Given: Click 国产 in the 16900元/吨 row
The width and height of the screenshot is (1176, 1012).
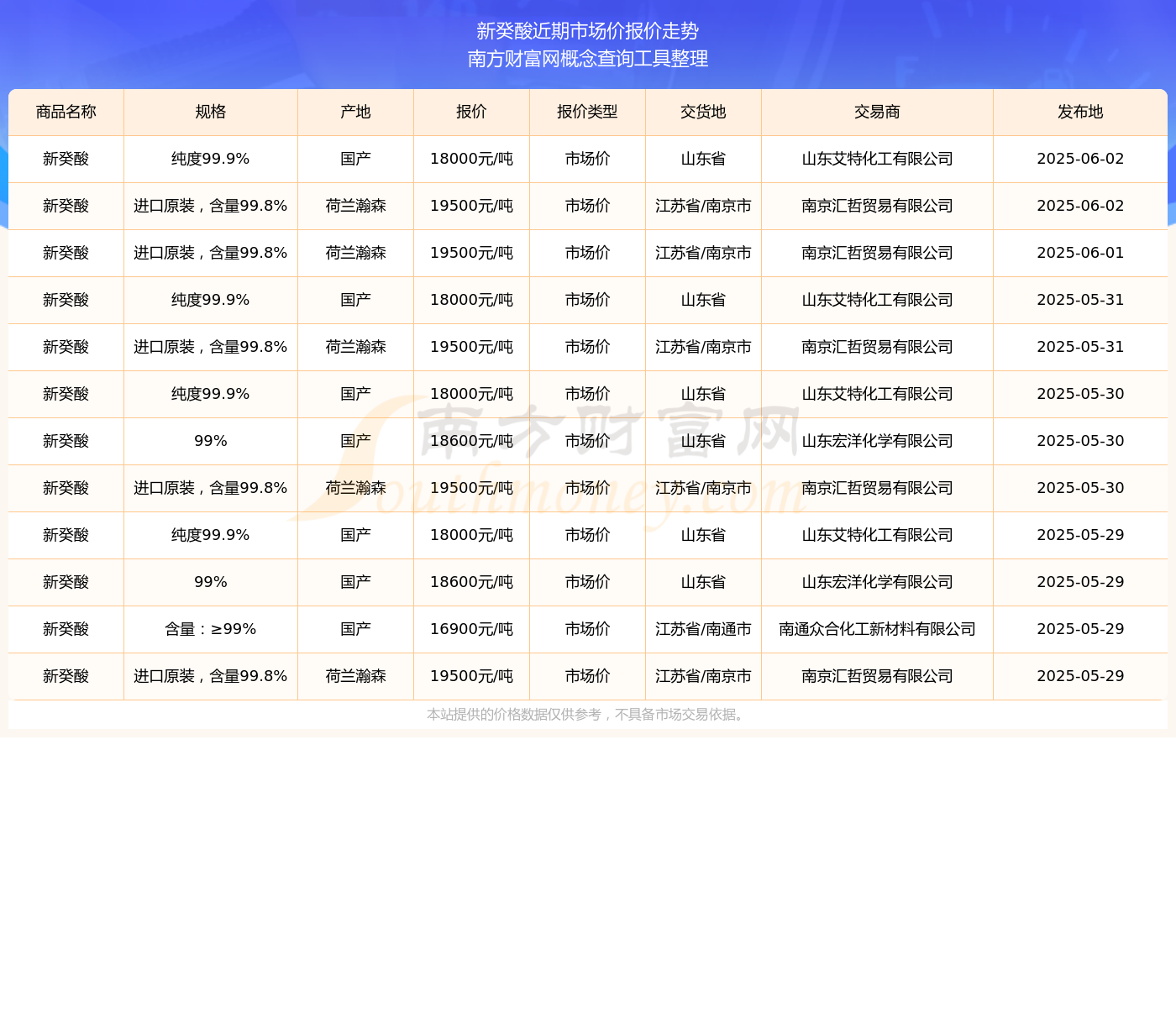Looking at the screenshot, I should pyautogui.click(x=356, y=630).
